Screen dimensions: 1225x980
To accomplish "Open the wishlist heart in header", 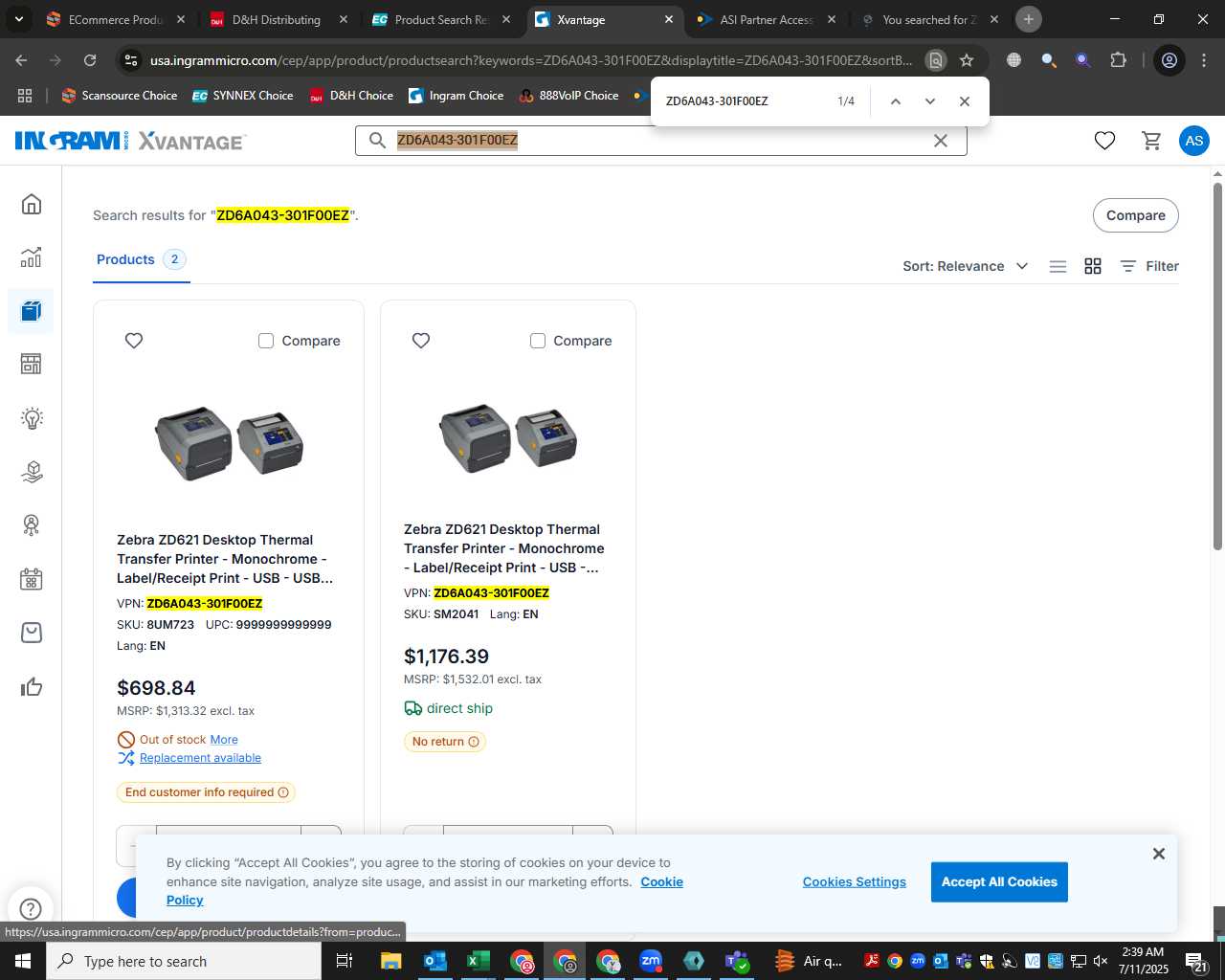I will (1104, 141).
